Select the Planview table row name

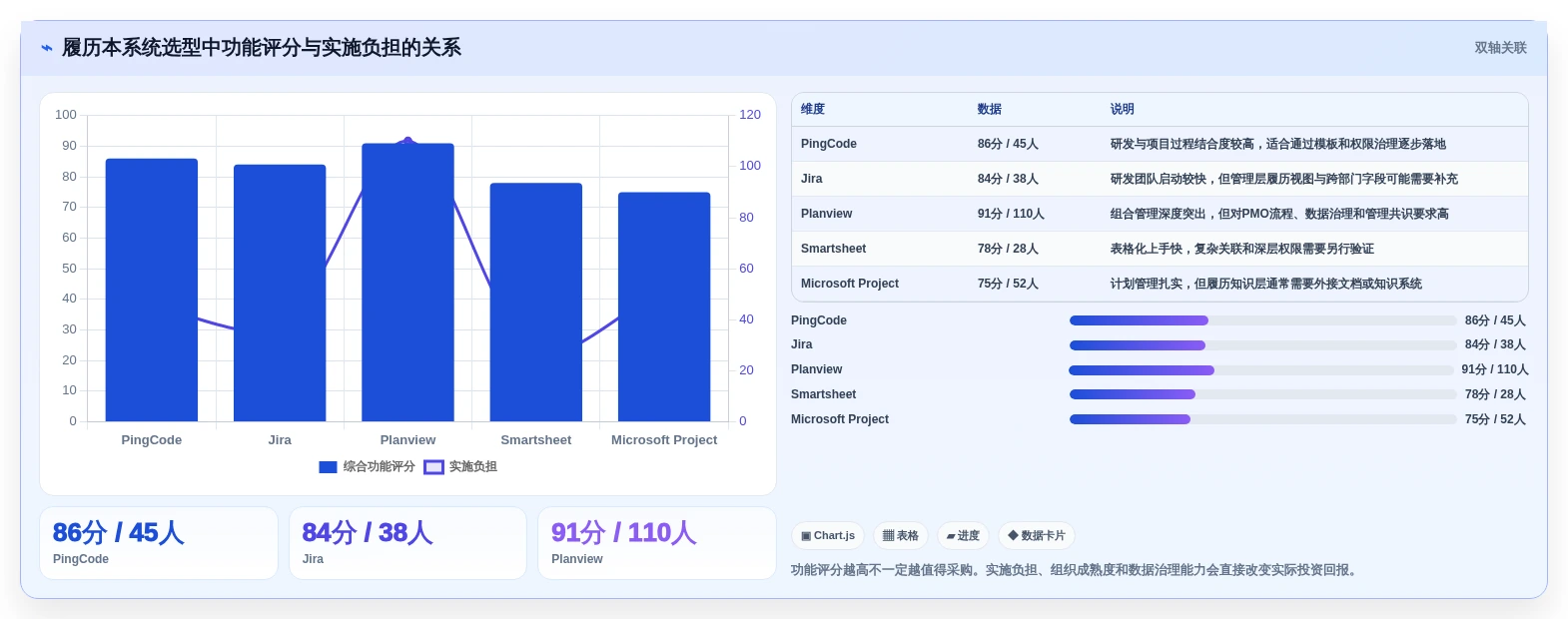[827, 214]
